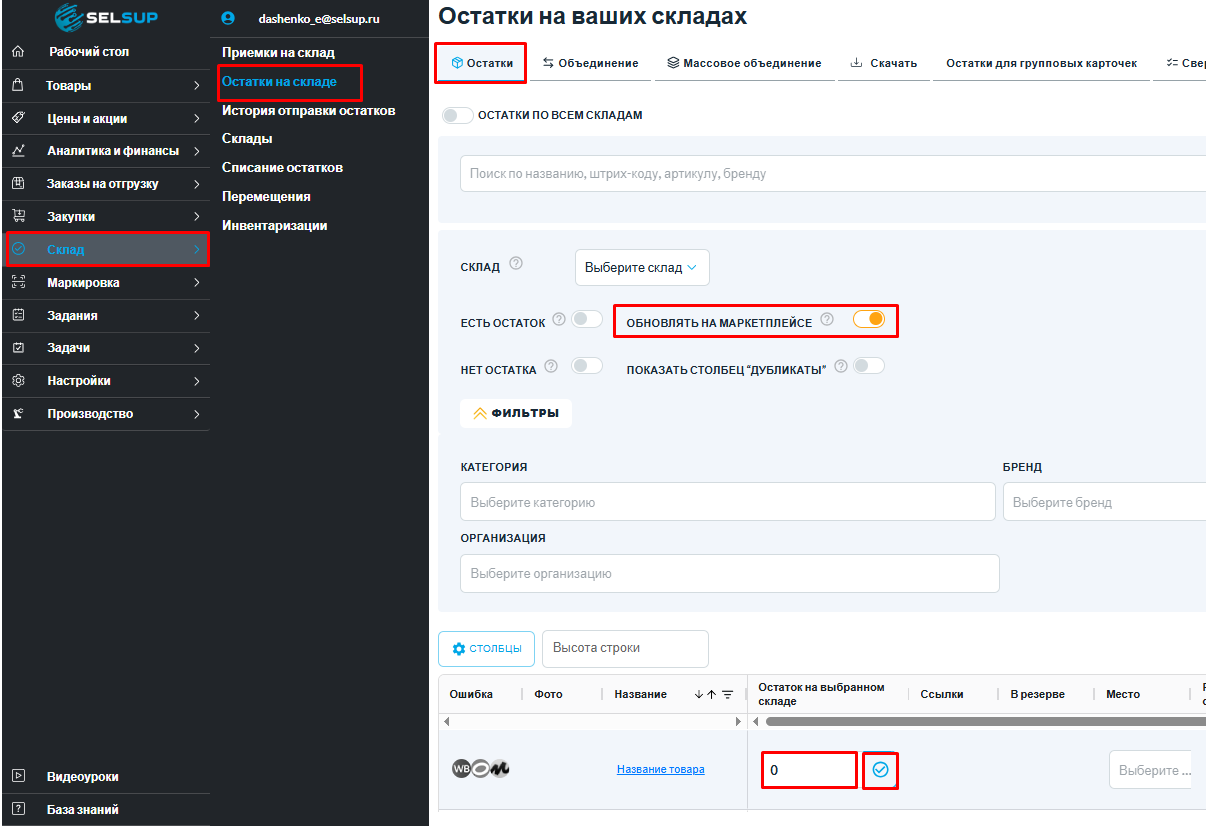Toggle Остатки по всем складам switch

point(458,115)
